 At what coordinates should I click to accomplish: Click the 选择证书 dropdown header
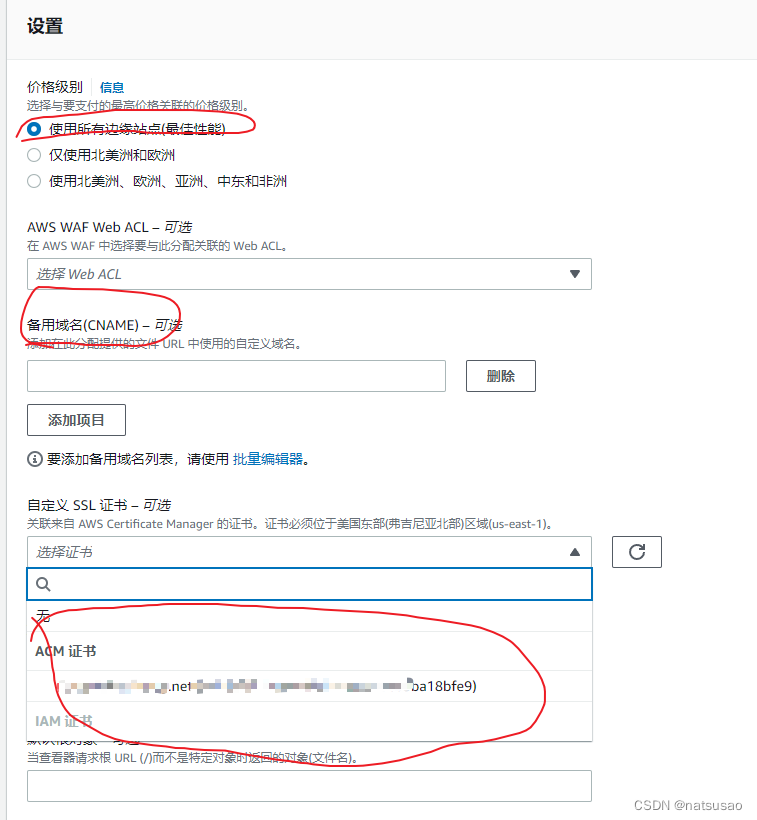tap(309, 552)
